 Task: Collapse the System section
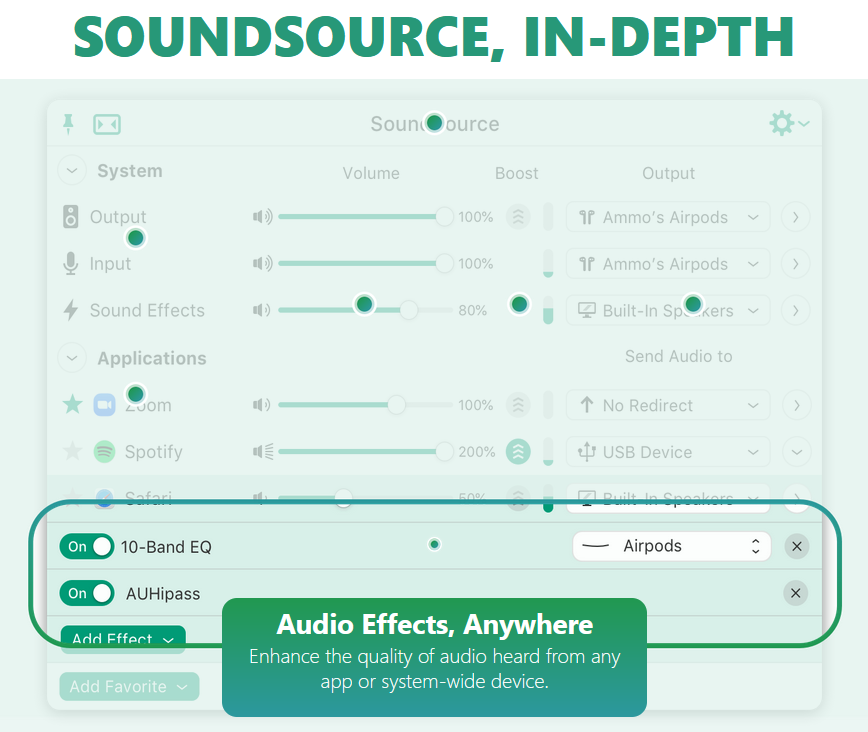[x=72, y=171]
